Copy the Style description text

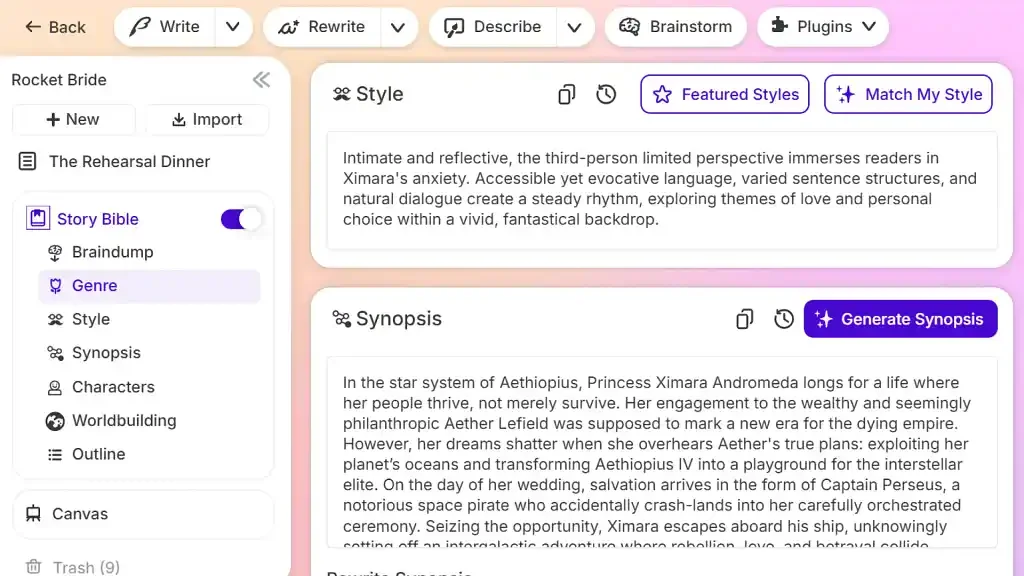[x=566, y=93]
